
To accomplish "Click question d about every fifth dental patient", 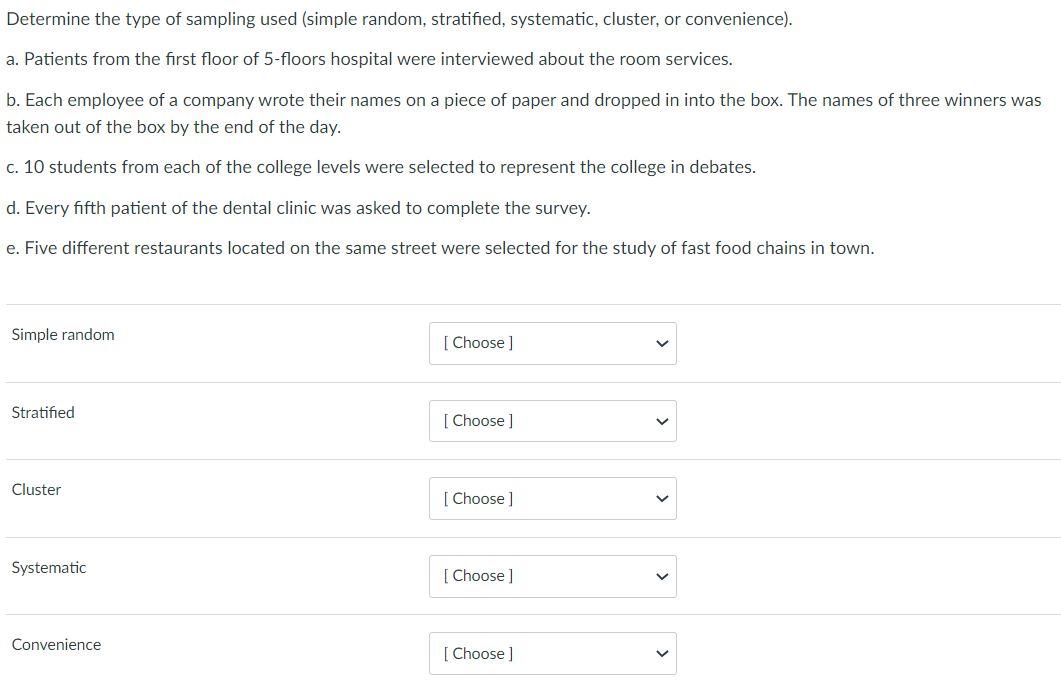I will [x=298, y=208].
